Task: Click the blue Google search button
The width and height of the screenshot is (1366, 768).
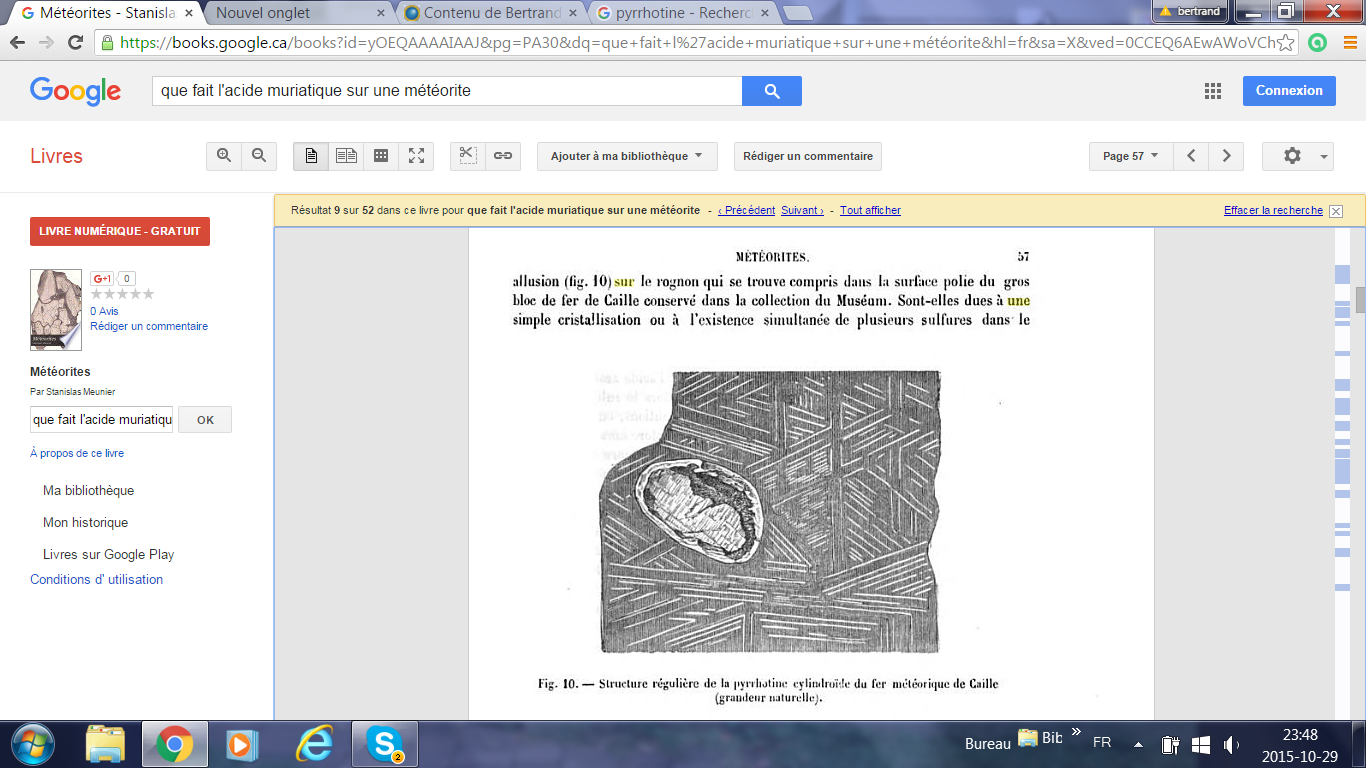Action: pos(771,91)
